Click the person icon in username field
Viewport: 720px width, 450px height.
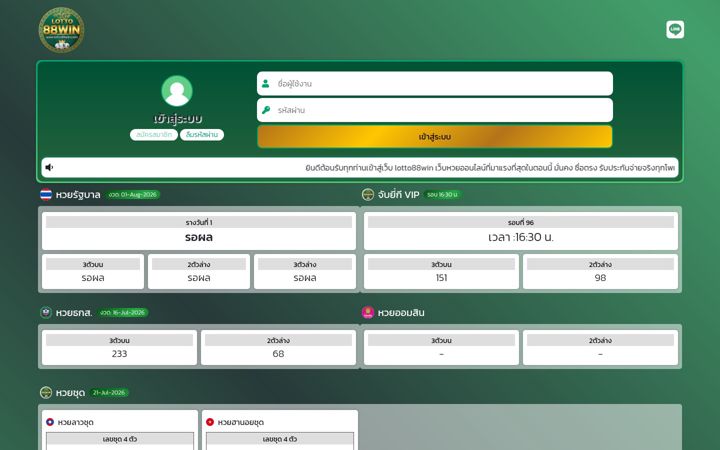pyautogui.click(x=265, y=84)
